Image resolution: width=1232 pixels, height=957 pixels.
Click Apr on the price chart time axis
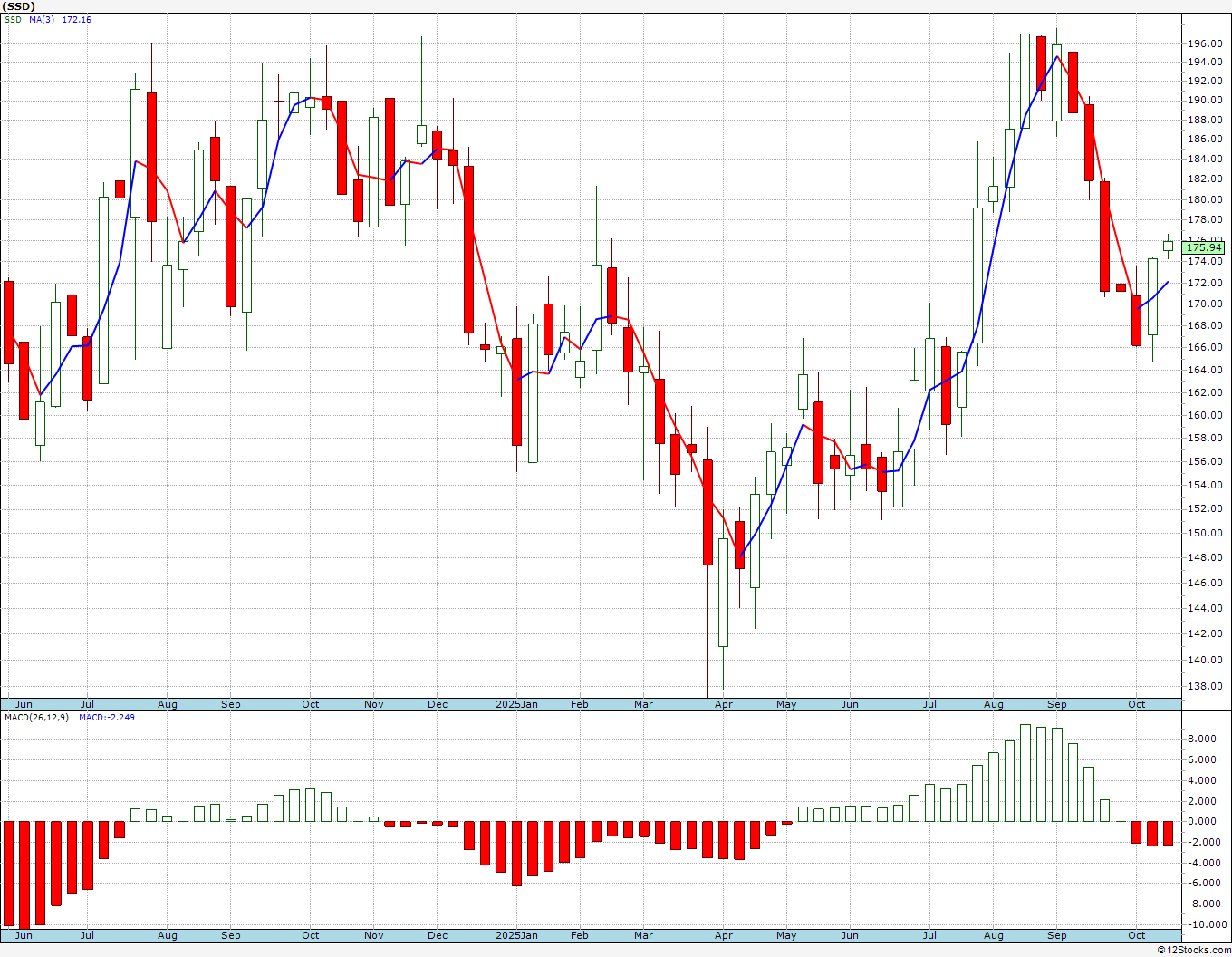724,704
